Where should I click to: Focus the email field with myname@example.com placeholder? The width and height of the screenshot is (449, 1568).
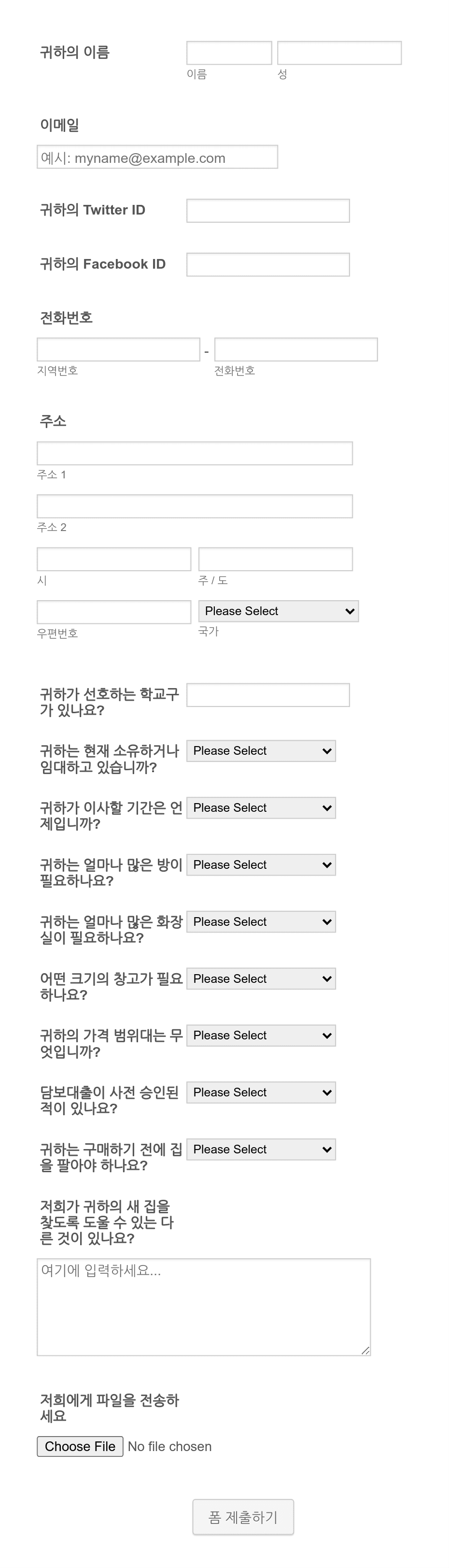pos(157,157)
